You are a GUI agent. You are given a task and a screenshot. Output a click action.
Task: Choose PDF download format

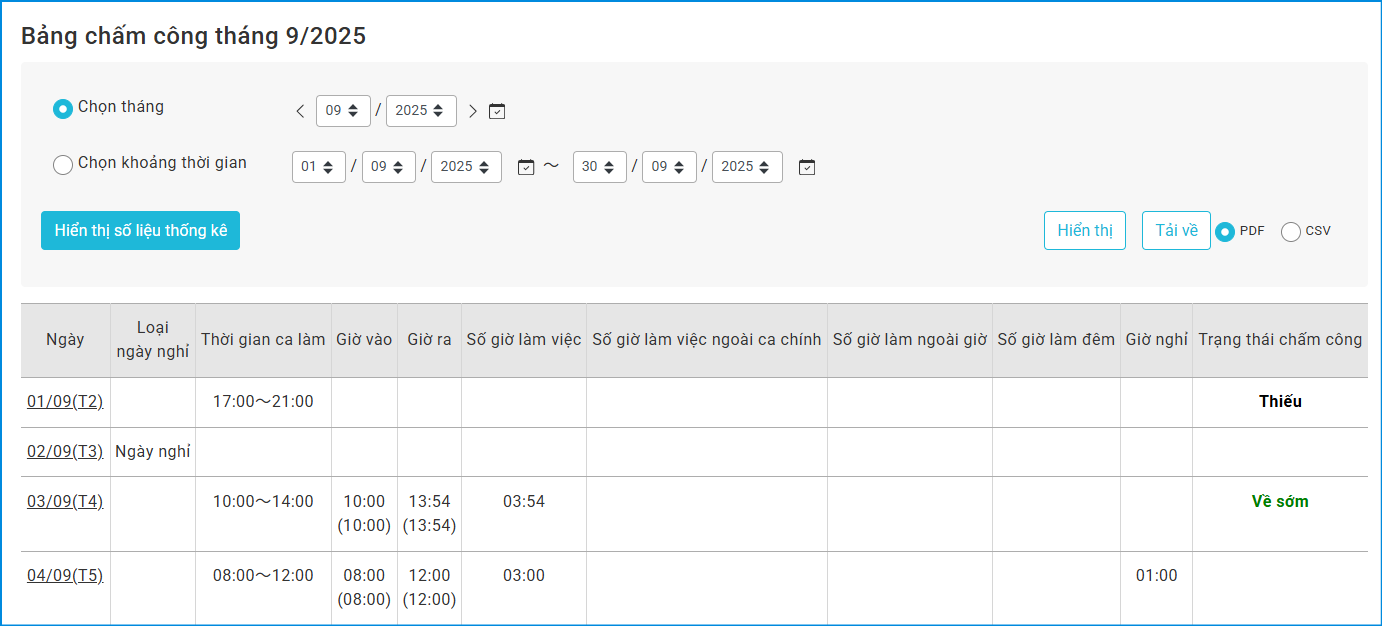point(1225,231)
